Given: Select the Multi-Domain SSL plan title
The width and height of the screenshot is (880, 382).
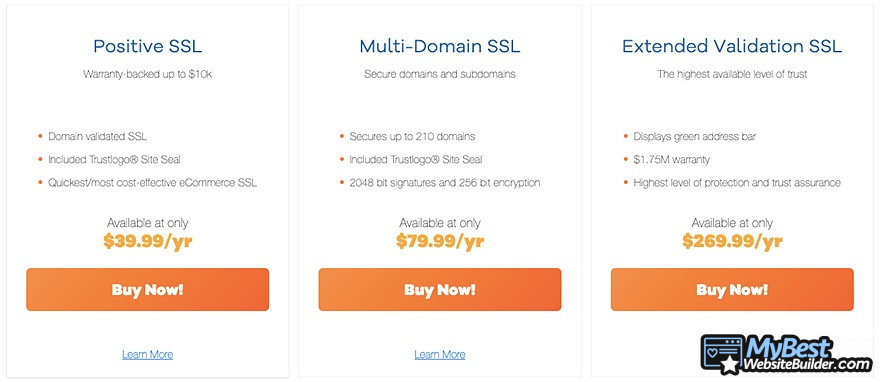Looking at the screenshot, I should point(440,46).
